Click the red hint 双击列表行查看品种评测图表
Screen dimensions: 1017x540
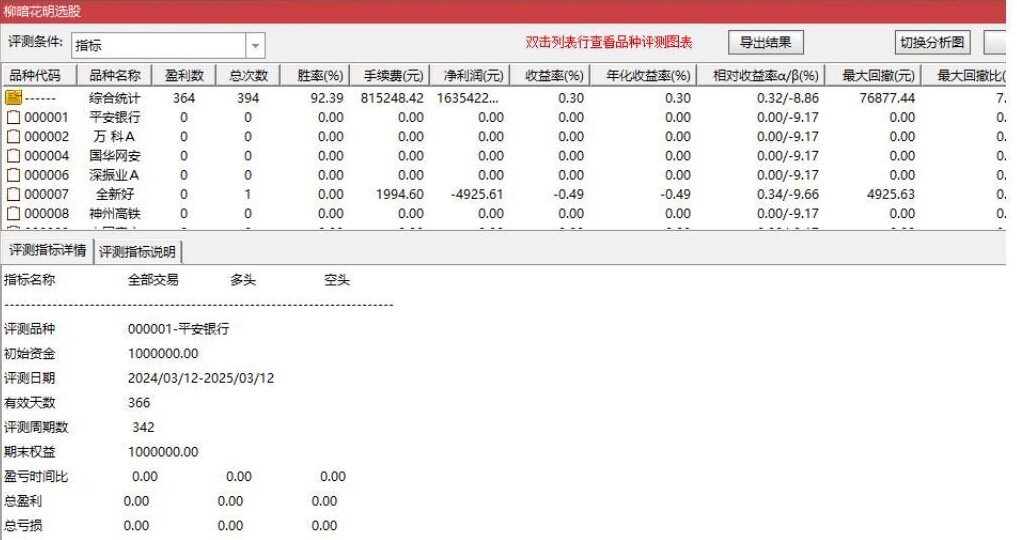coord(609,42)
